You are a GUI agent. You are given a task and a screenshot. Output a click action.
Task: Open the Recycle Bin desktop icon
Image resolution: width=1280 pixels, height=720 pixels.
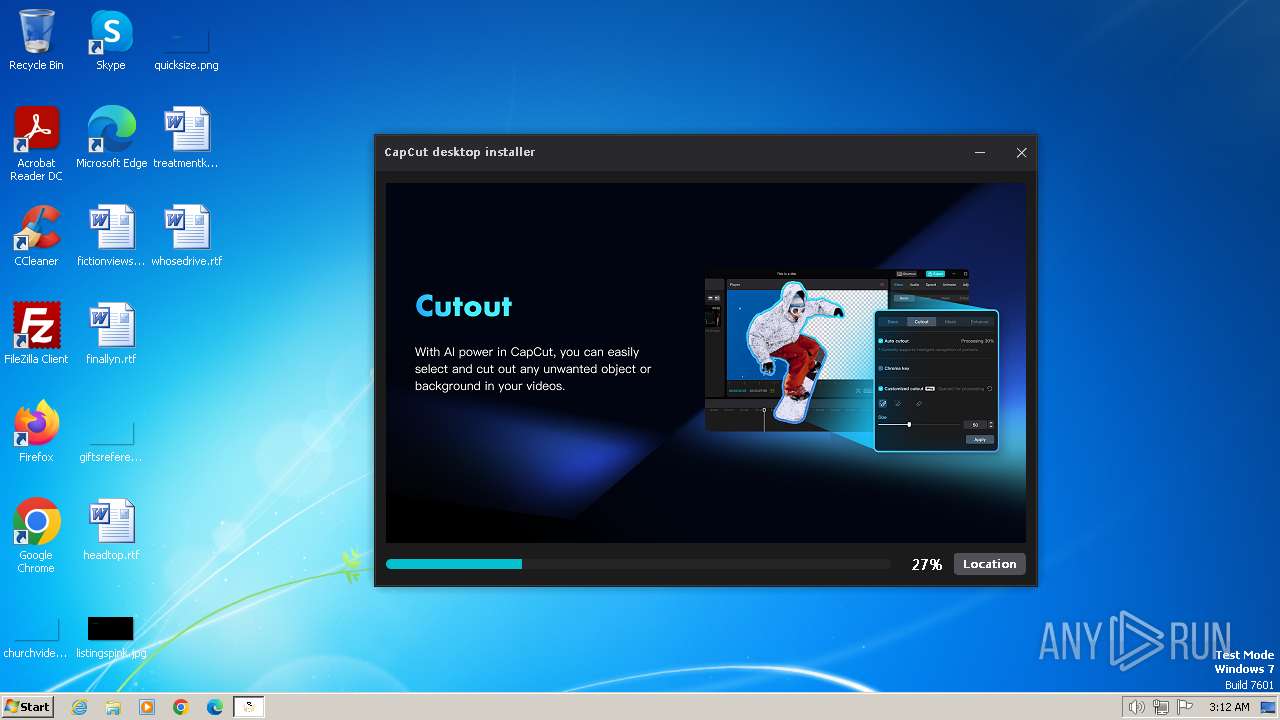[36, 40]
